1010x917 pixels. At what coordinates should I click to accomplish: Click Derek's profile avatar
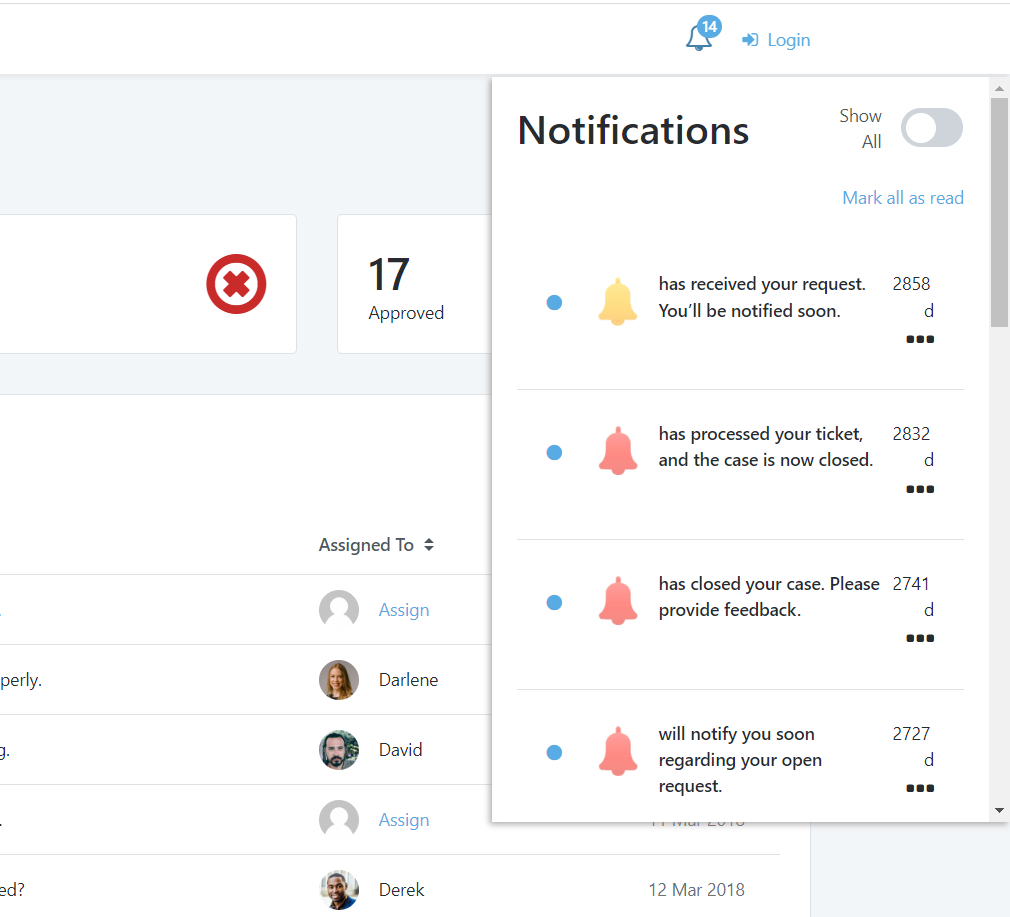pos(339,889)
